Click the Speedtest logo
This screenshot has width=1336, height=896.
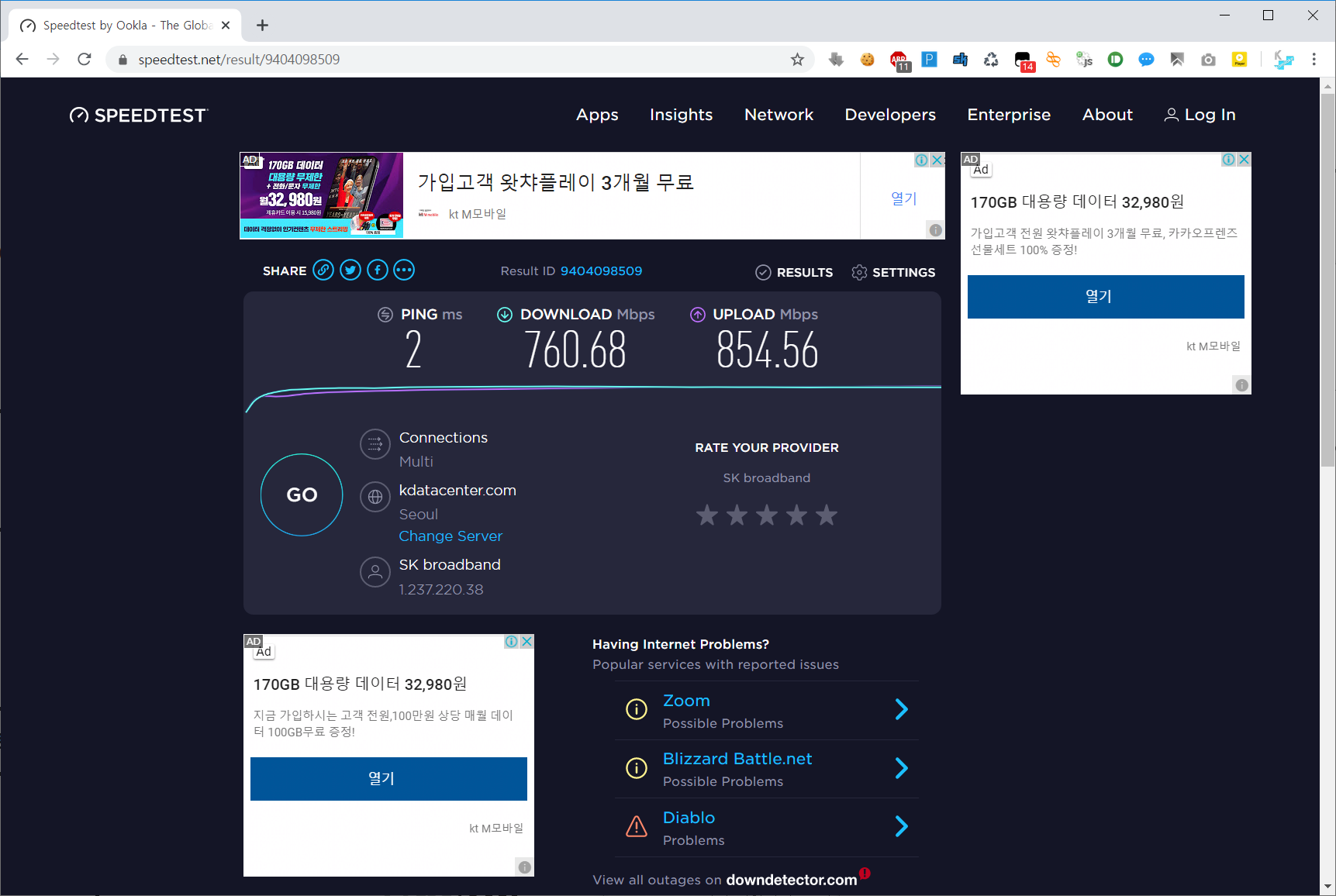139,115
